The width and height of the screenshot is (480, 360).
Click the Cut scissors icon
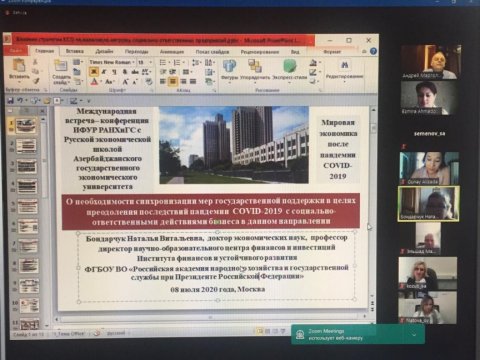[35, 62]
